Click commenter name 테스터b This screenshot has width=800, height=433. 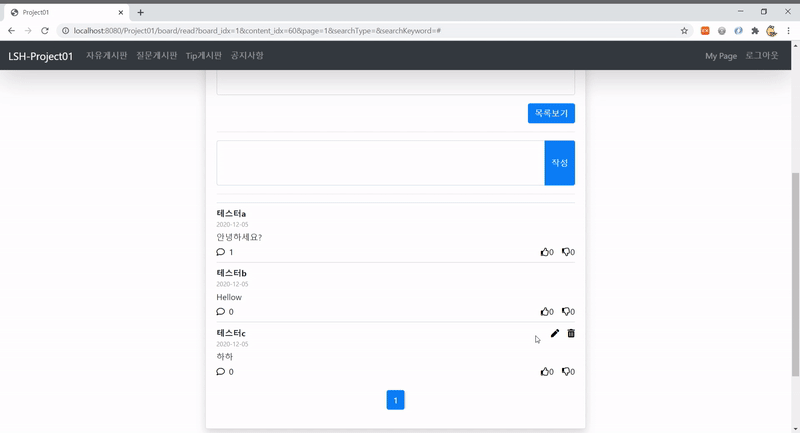coord(231,273)
